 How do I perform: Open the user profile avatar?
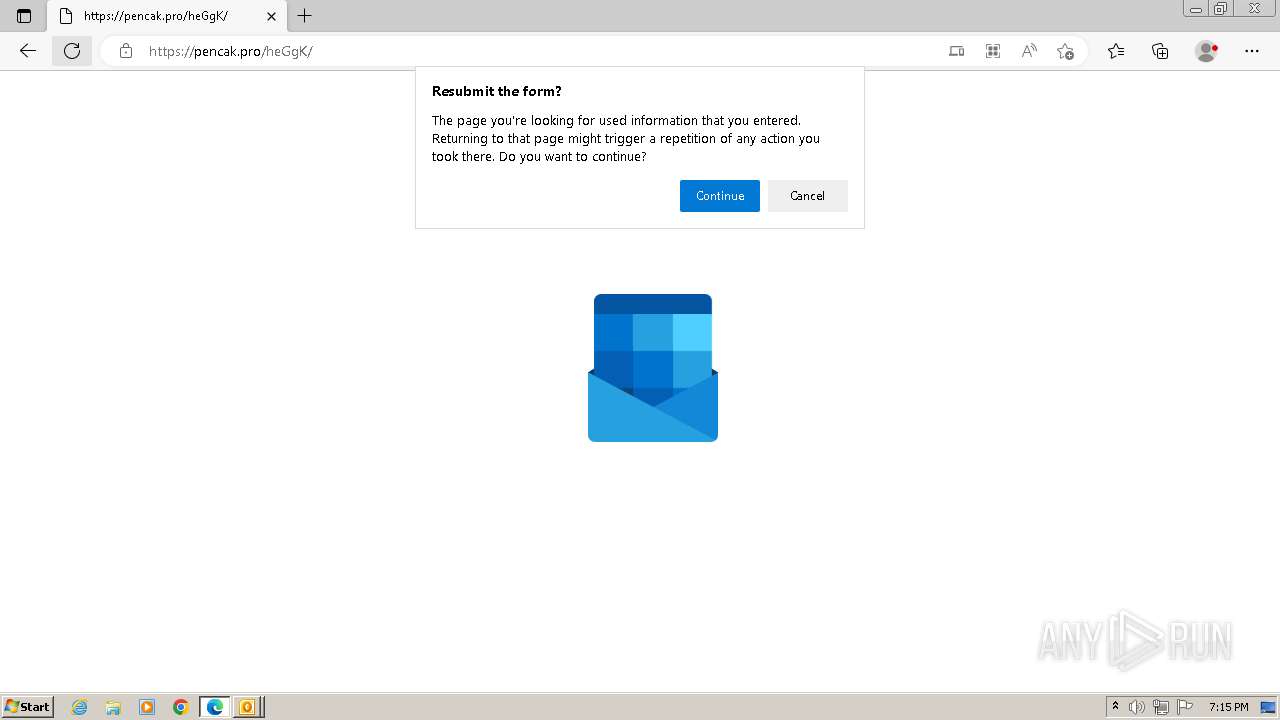click(x=1206, y=51)
